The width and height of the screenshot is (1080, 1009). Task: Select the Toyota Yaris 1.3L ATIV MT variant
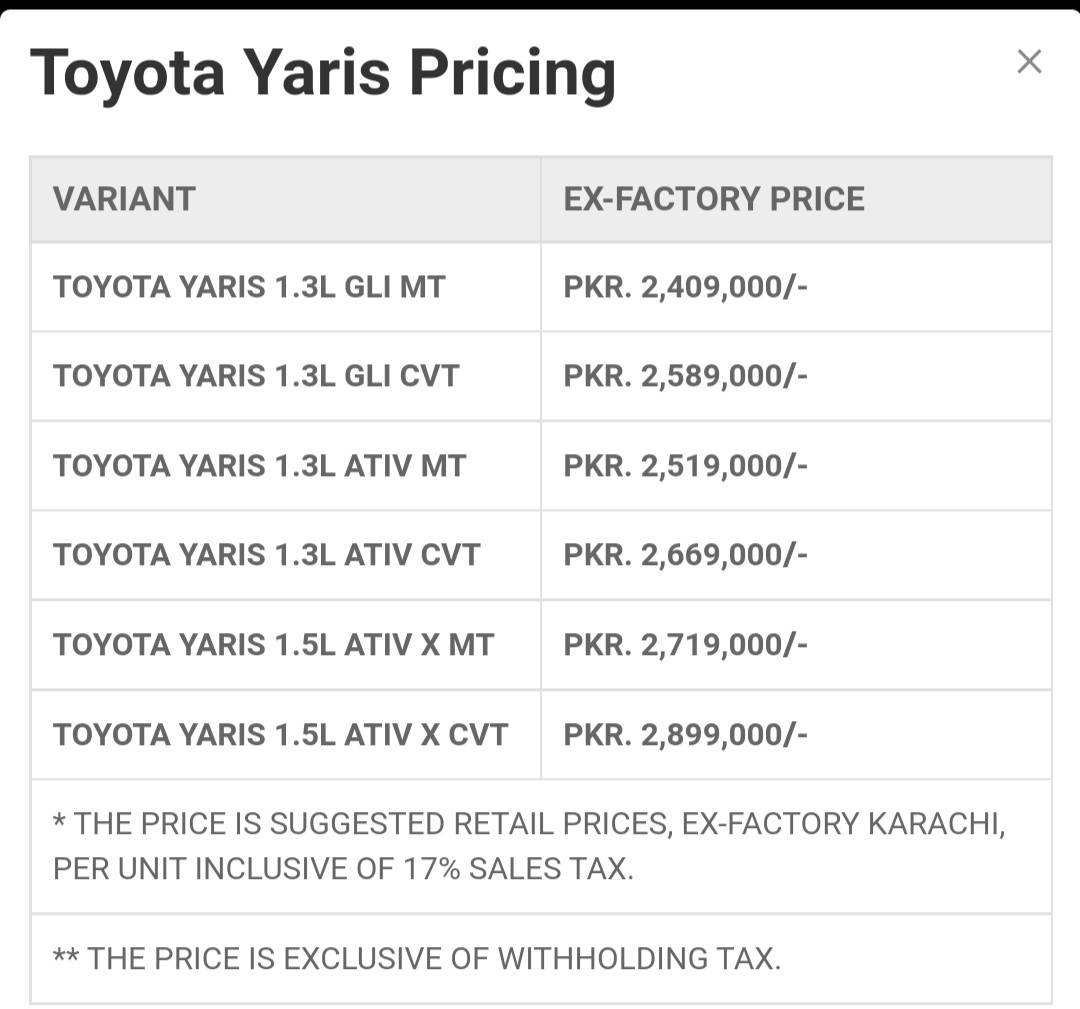tap(260, 466)
